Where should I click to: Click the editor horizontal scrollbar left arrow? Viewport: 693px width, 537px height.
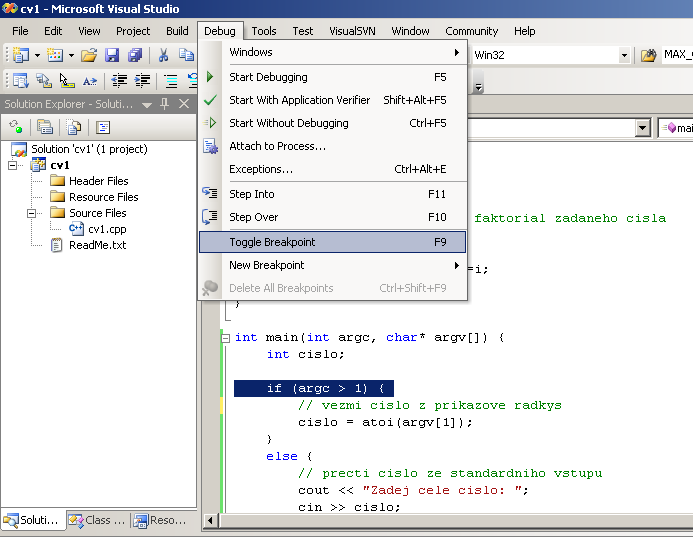[210, 521]
